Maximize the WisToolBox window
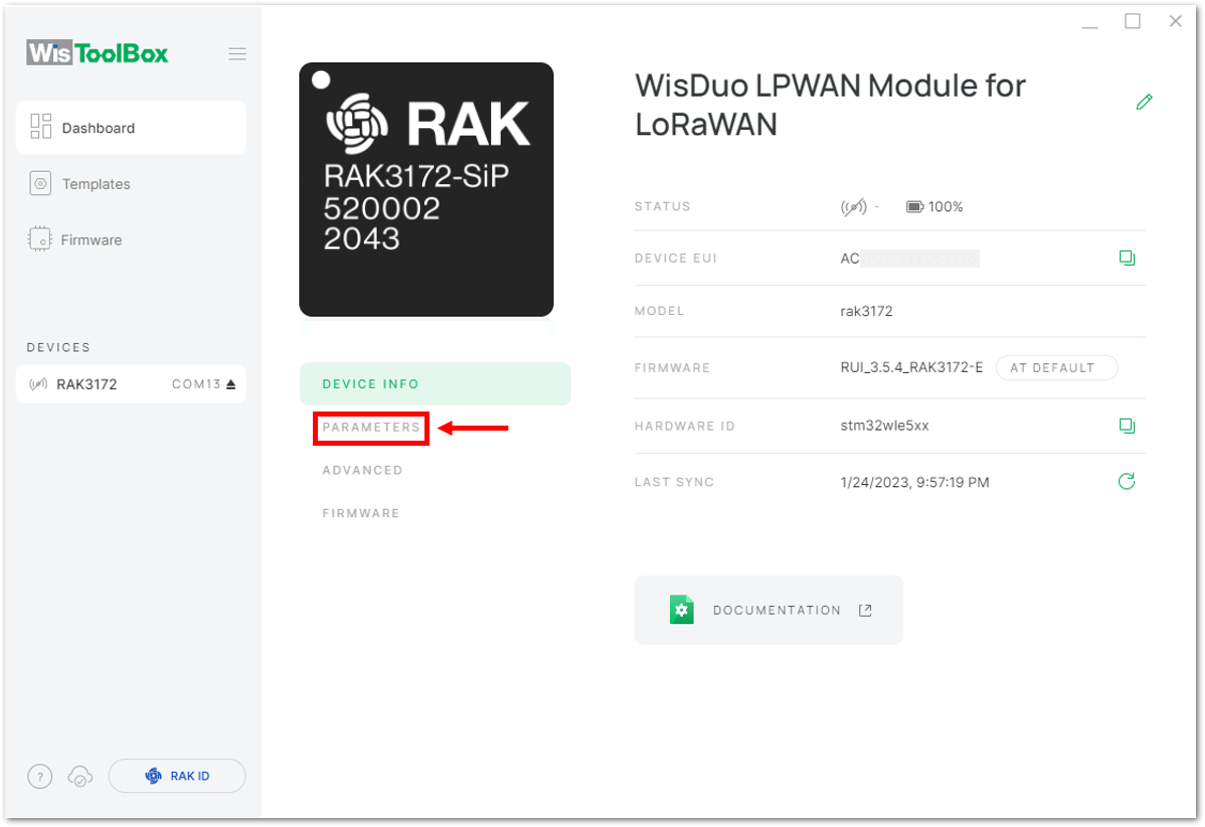This screenshot has height=827, width=1205. (x=1133, y=21)
